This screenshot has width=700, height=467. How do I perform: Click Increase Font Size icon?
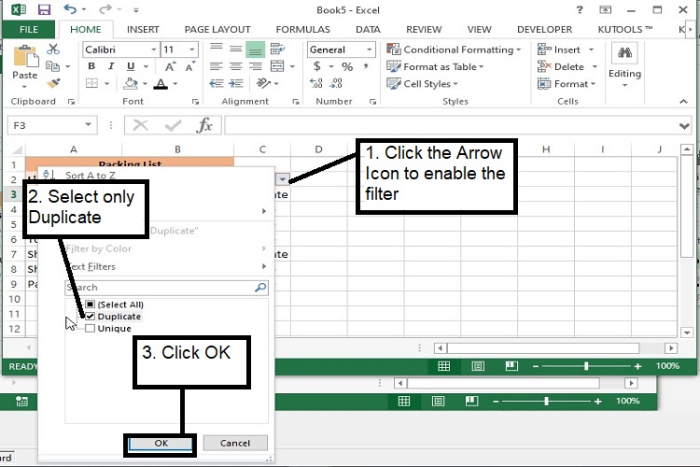[170, 67]
